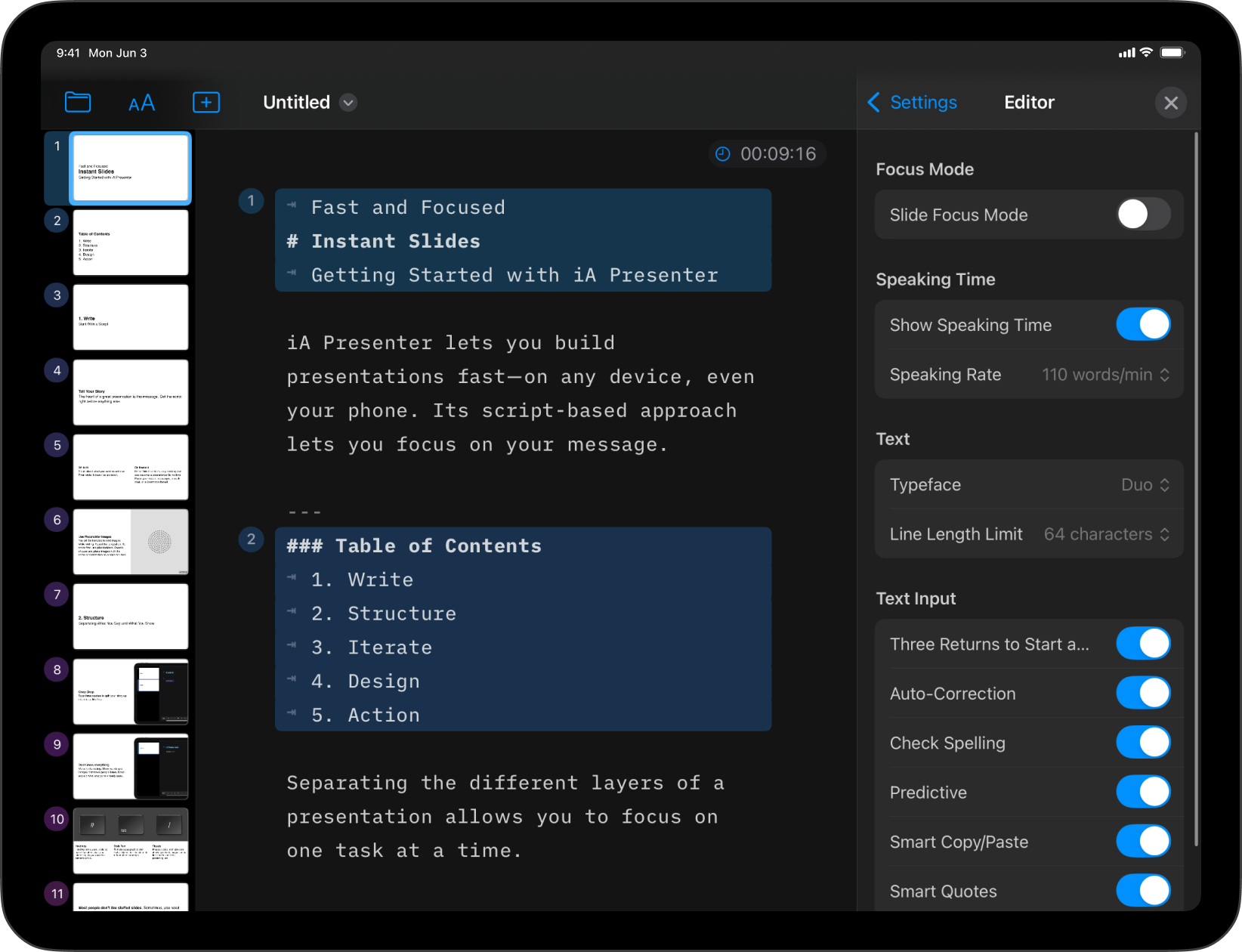This screenshot has height=952, width=1242.
Task: Turn off Smart Copy/Paste switch
Action: [x=1143, y=842]
